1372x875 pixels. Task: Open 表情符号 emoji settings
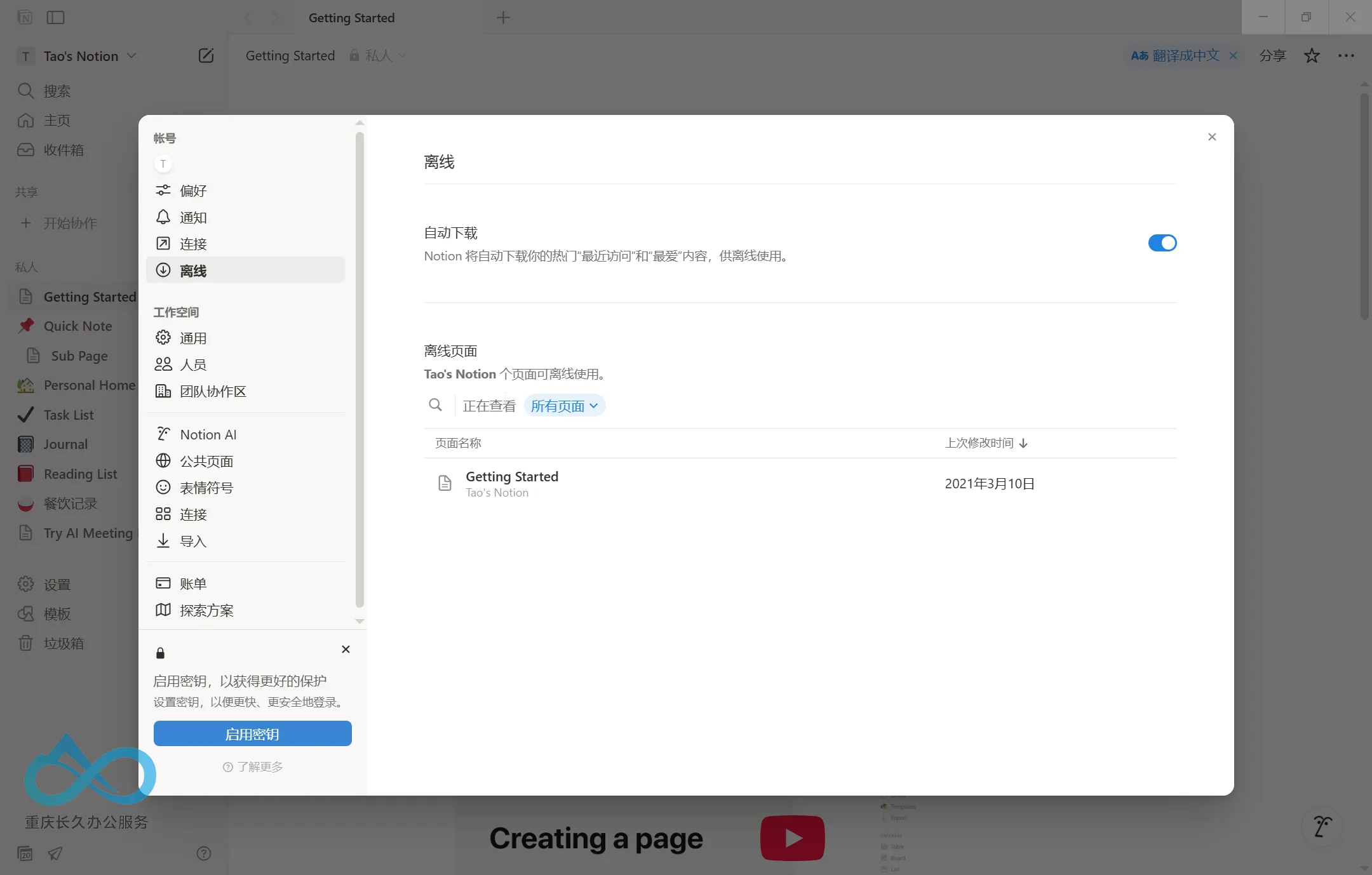pyautogui.click(x=245, y=488)
